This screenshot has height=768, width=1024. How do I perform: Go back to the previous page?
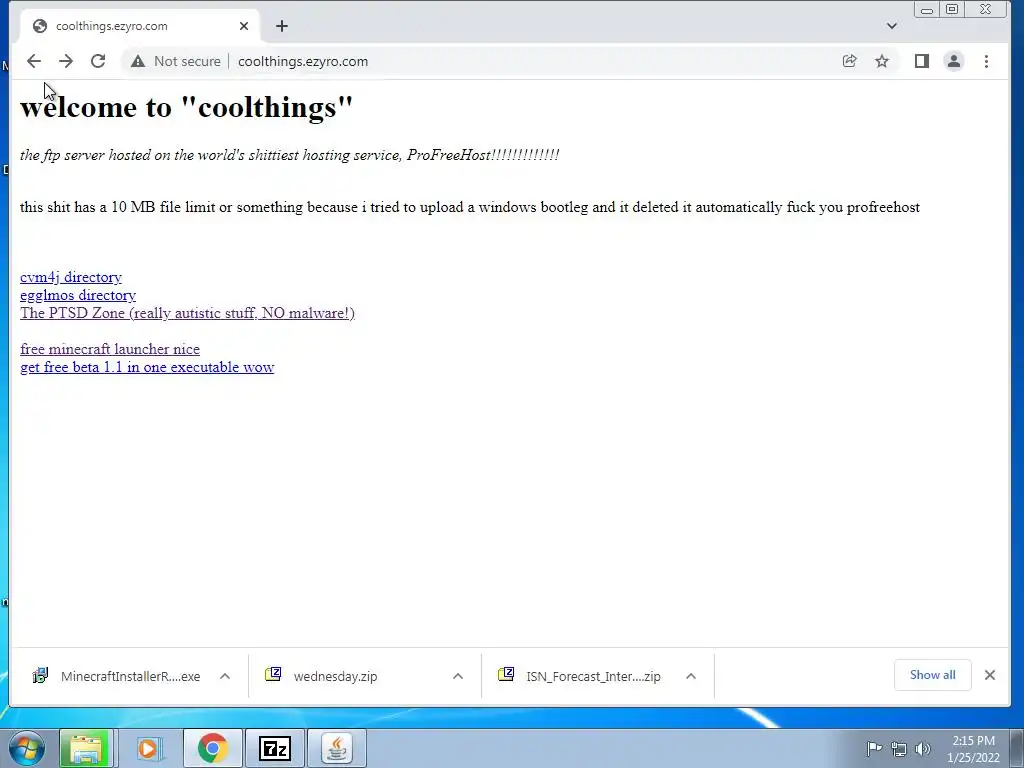coord(34,61)
